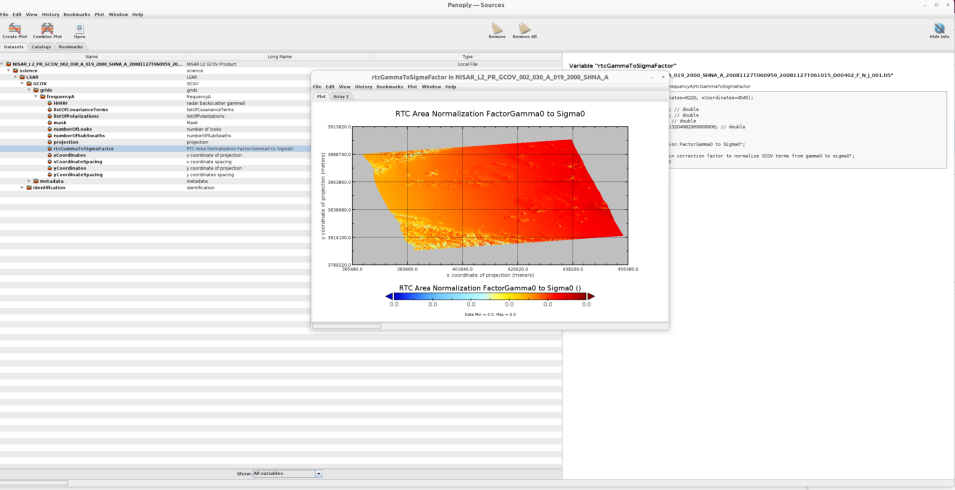The width and height of the screenshot is (955, 490).
Task: Open Edit menu in plot window
Action: point(330,87)
